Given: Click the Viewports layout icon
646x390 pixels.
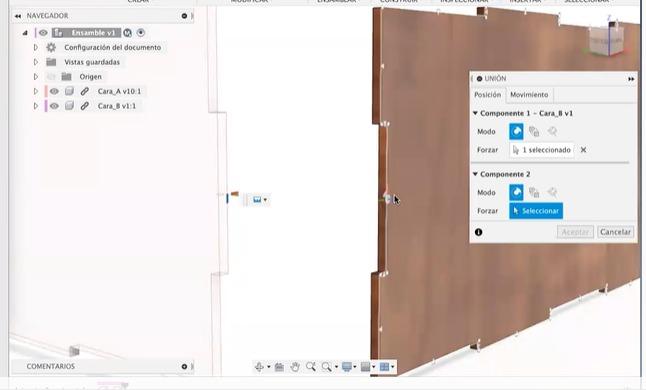Looking at the screenshot, I should (x=384, y=367).
